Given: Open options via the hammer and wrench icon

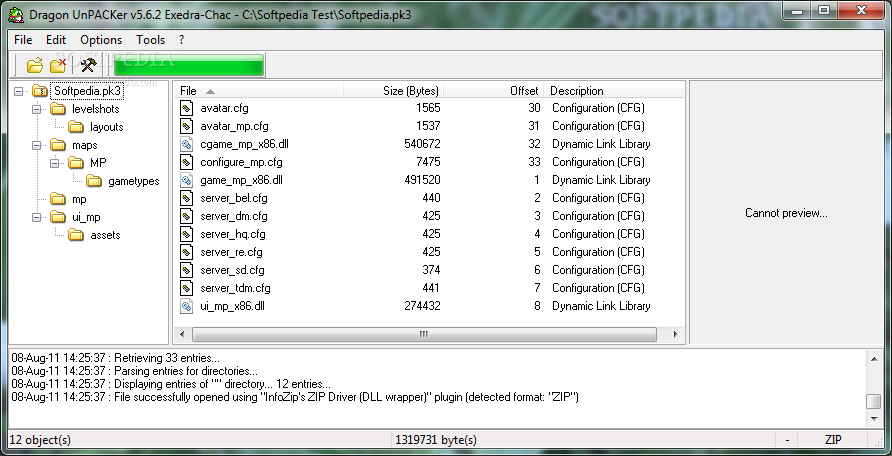Looking at the screenshot, I should point(88,65).
